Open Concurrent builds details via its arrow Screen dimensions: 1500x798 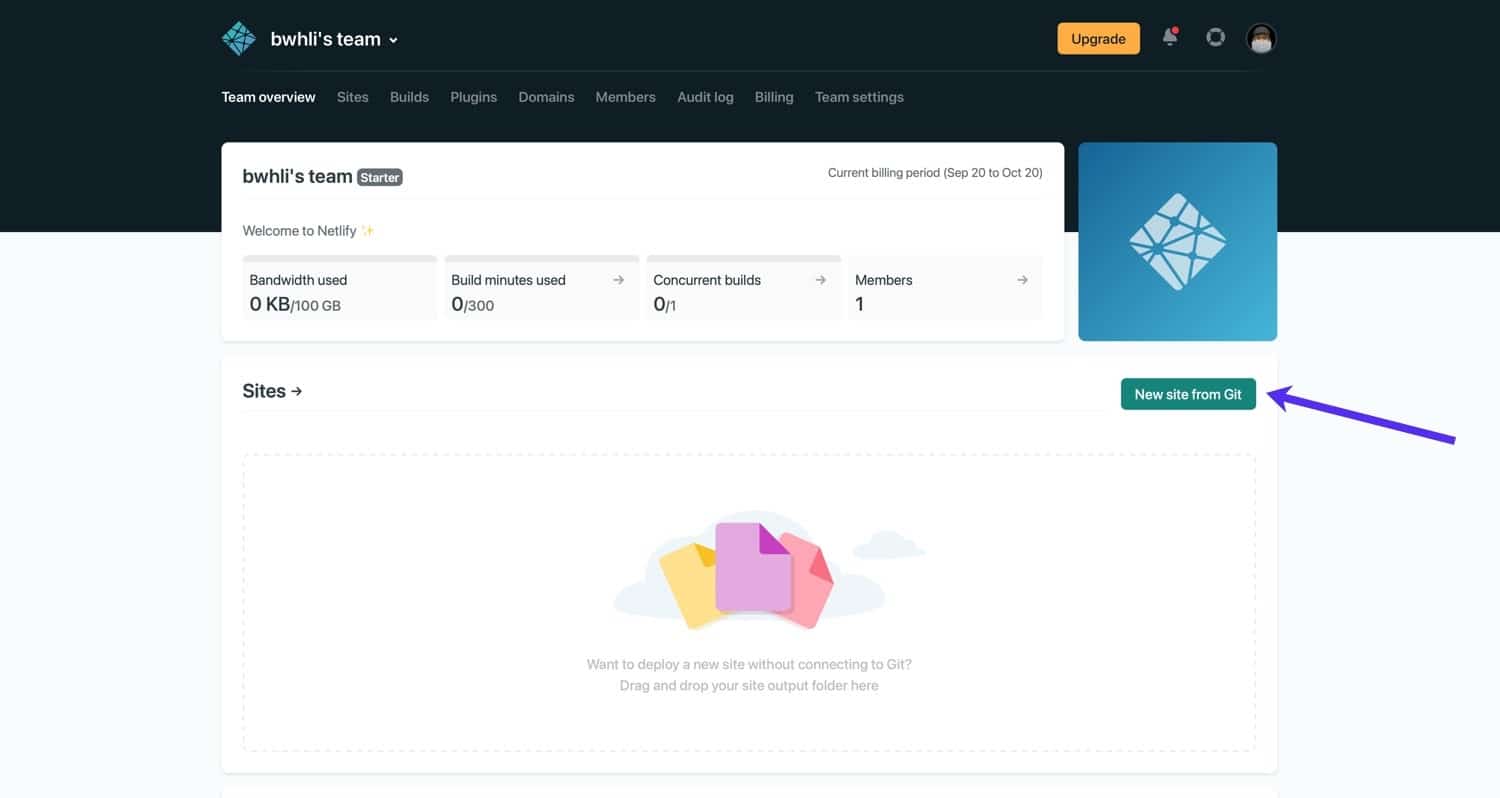click(822, 280)
